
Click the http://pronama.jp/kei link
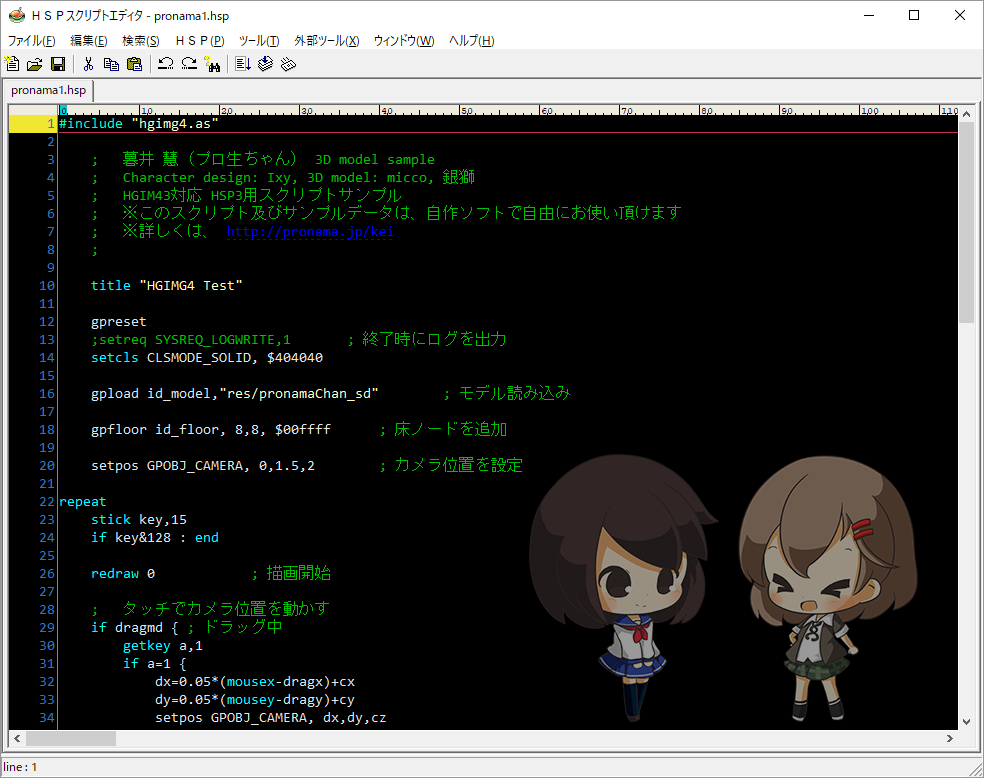point(310,232)
